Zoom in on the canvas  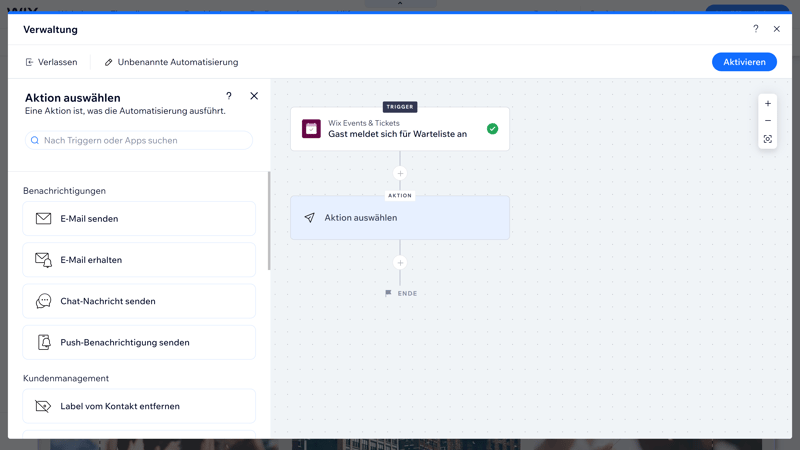click(x=767, y=104)
